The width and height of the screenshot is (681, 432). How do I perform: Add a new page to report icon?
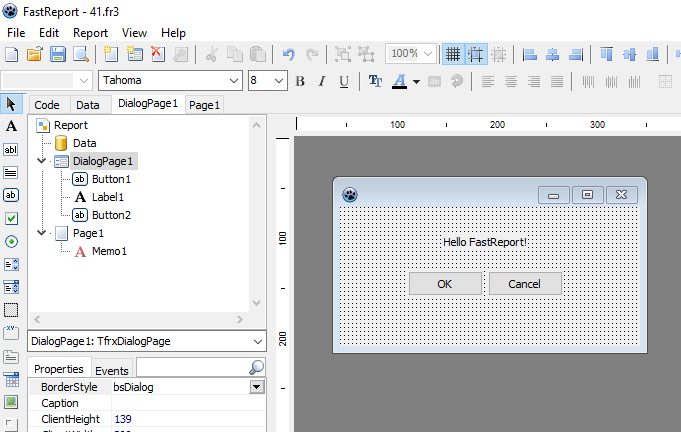[111, 54]
